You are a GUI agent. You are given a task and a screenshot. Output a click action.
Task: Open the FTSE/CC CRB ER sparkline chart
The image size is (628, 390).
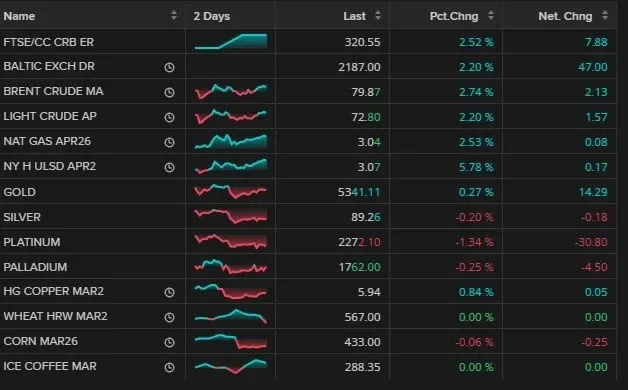tap(231, 42)
